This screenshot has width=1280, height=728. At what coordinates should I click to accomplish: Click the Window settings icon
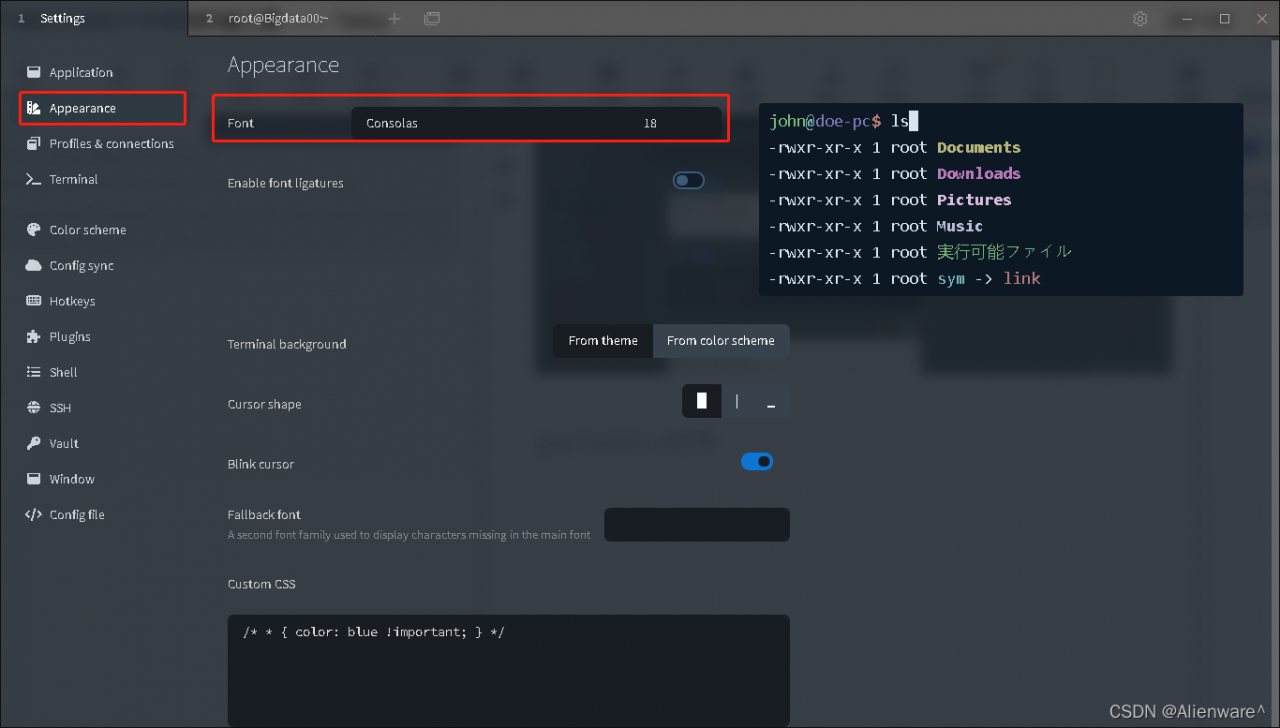pyautogui.click(x=33, y=479)
